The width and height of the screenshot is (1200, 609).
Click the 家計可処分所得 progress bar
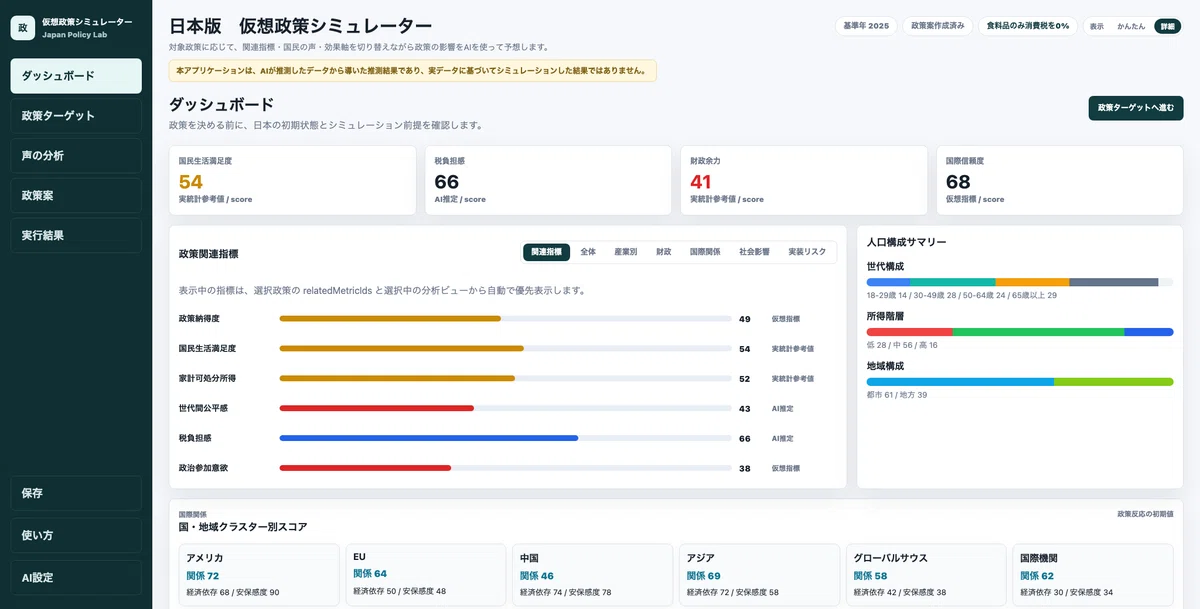click(x=504, y=379)
